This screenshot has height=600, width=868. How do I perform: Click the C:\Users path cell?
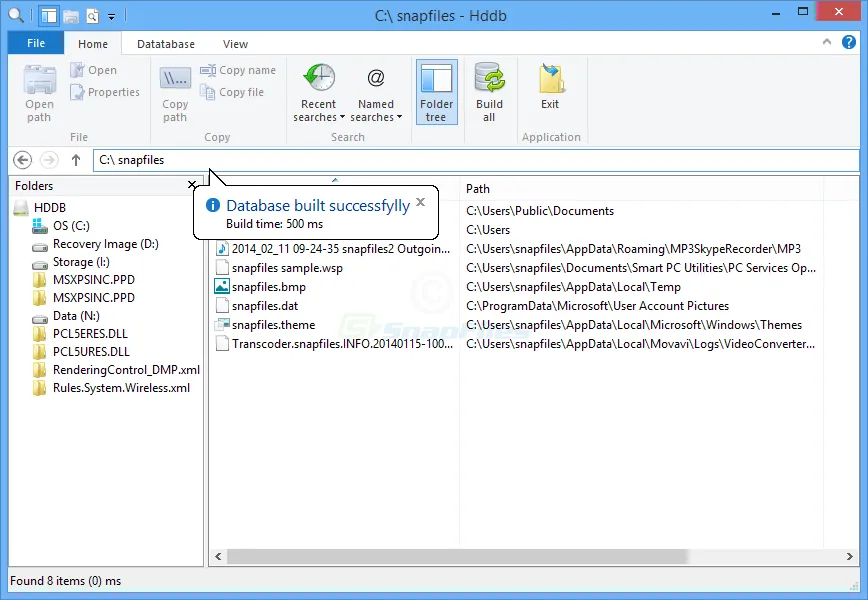click(488, 230)
